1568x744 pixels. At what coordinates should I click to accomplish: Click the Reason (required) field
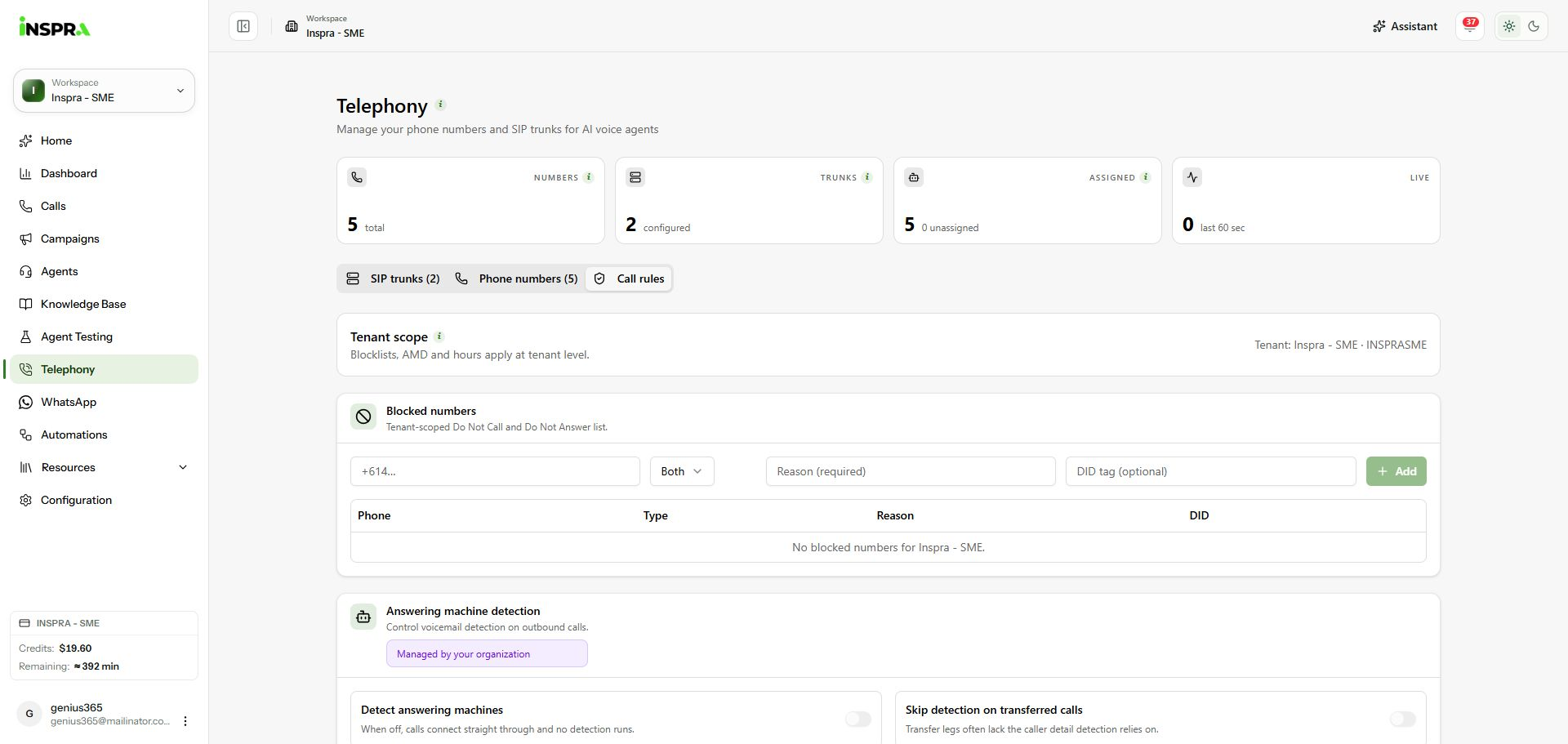coord(911,471)
